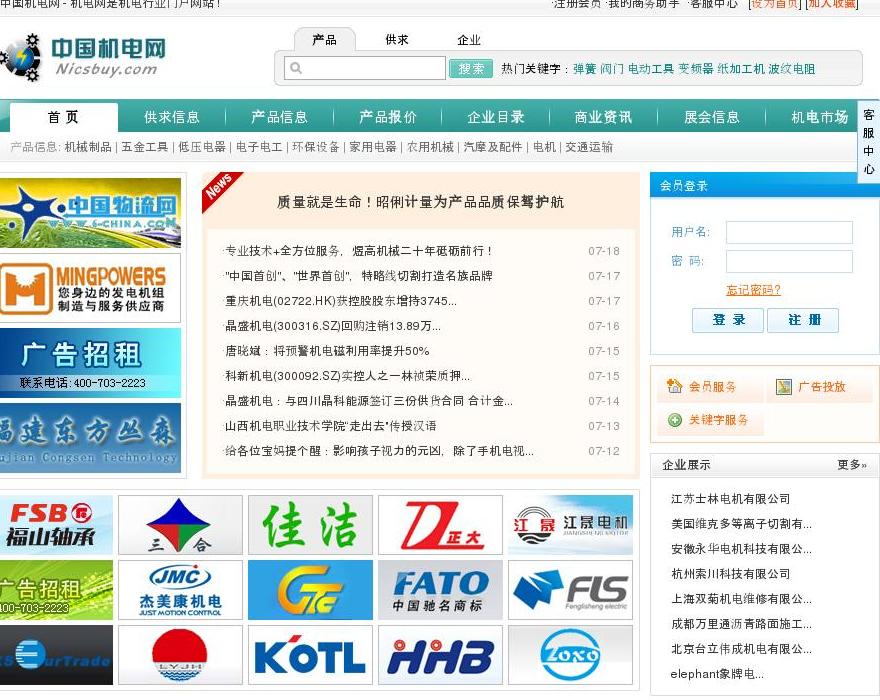The image size is (880, 700).
Task: Open the GTC blue logo
Action: 310,590
